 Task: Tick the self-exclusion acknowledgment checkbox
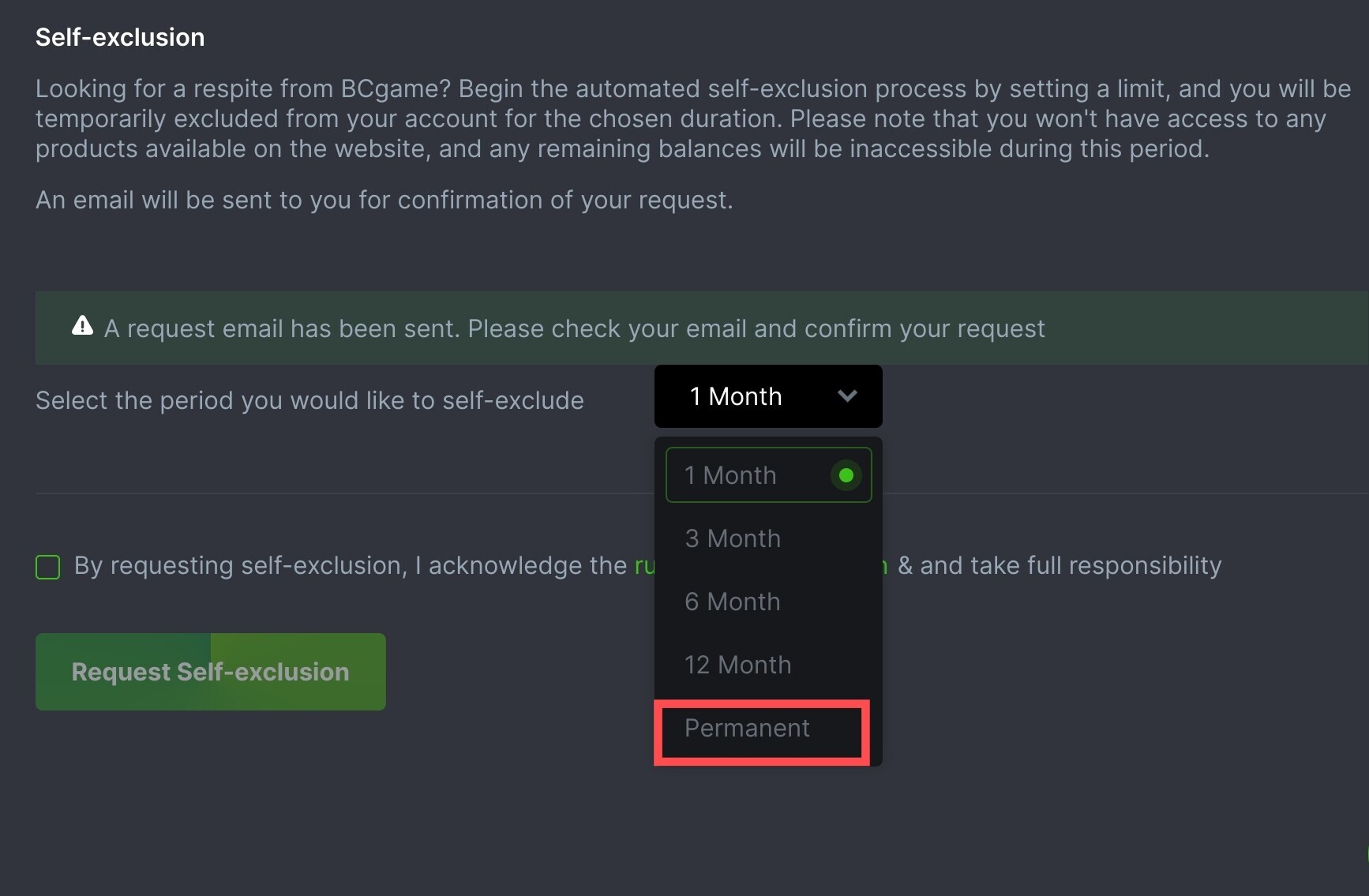pos(48,567)
